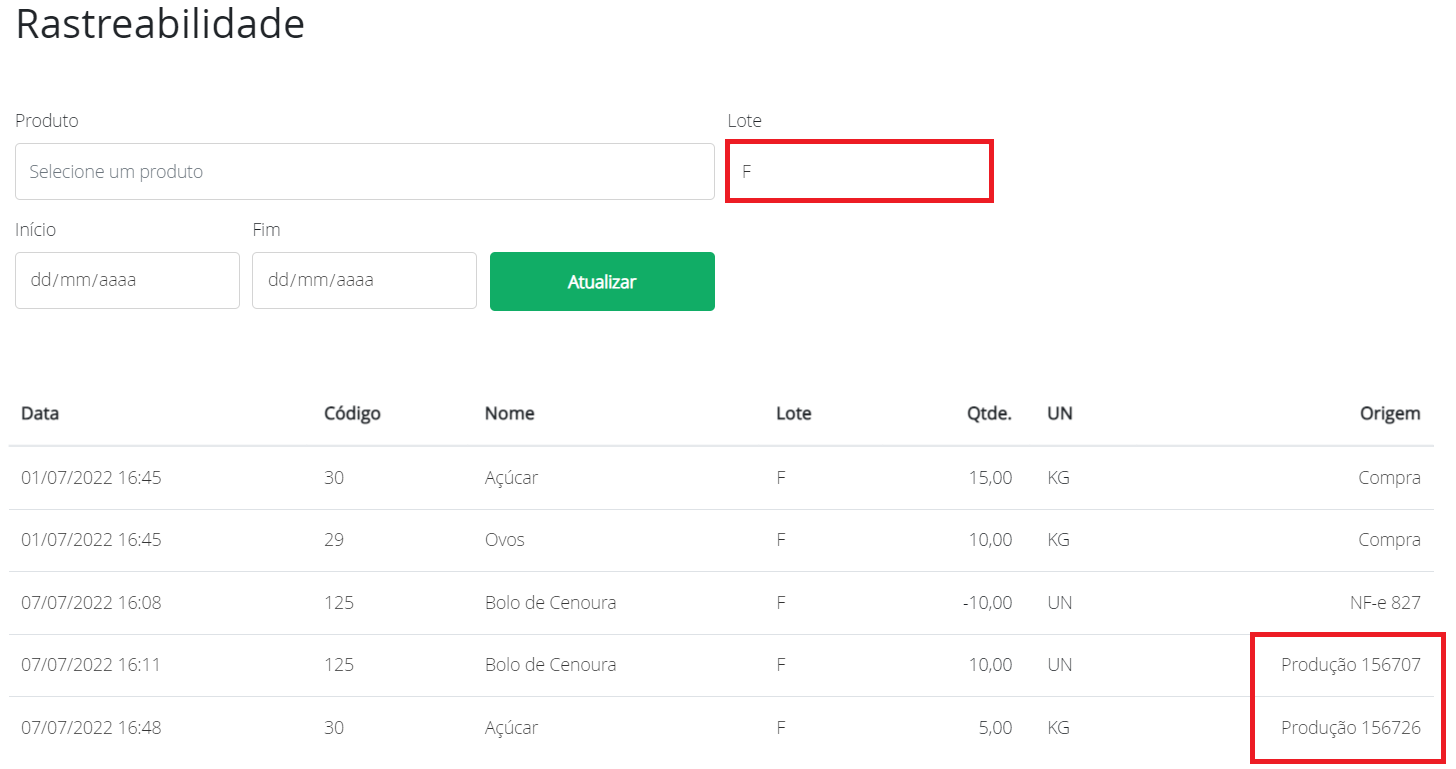The height and width of the screenshot is (769, 1456).
Task: Click the Rastreabilidade page title
Action: click(x=160, y=25)
